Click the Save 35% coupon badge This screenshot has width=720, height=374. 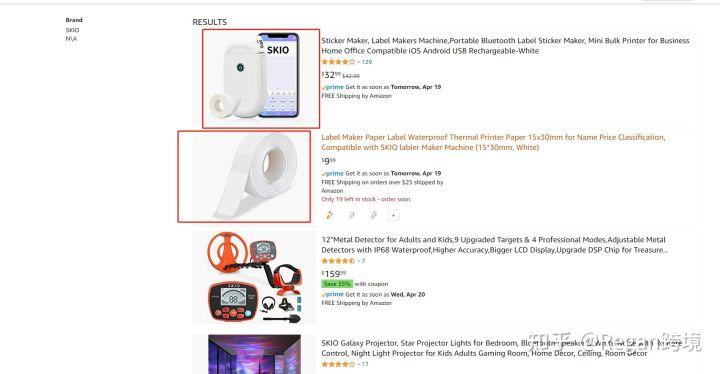337,283
